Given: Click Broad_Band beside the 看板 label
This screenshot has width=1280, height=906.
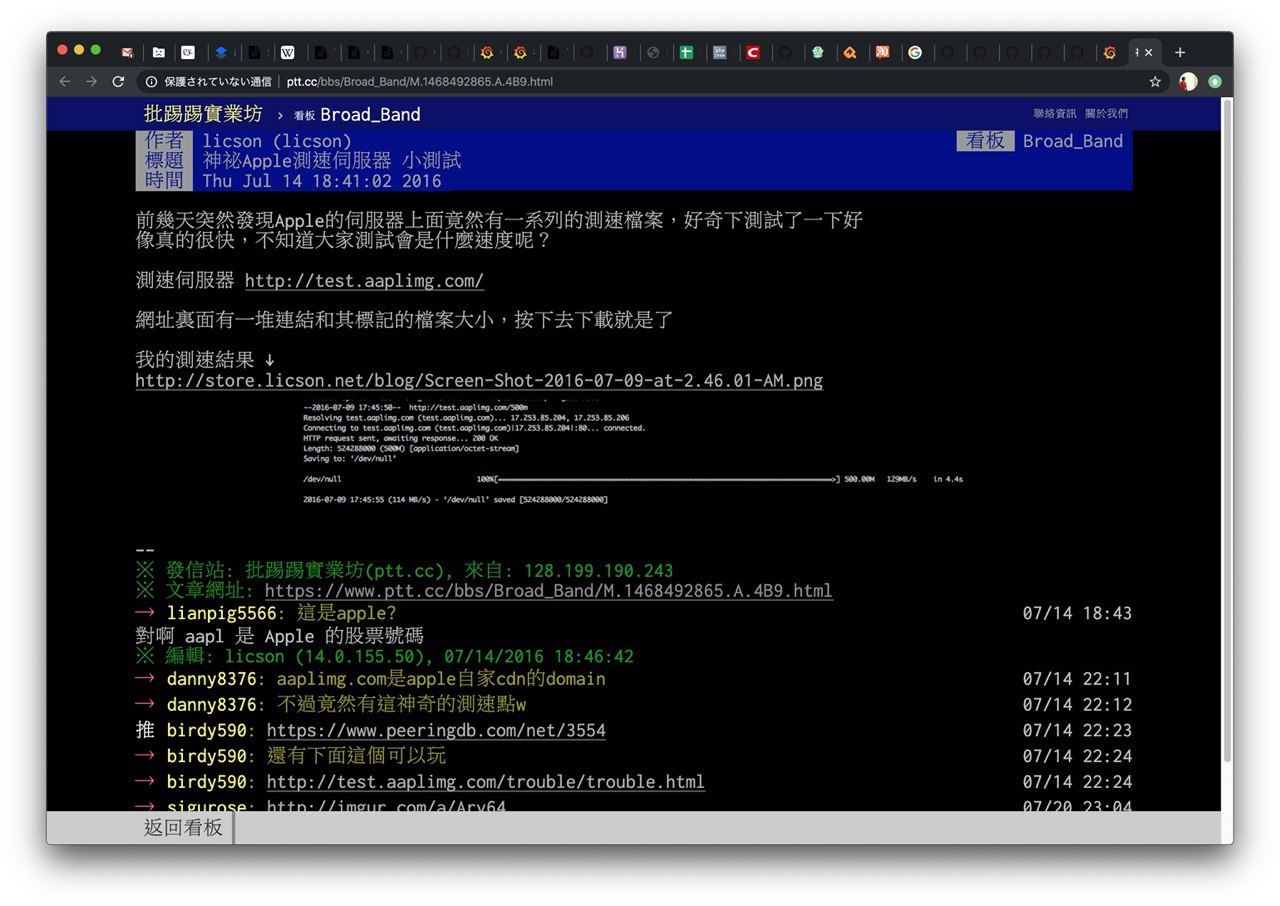Looking at the screenshot, I should click(x=1073, y=141).
